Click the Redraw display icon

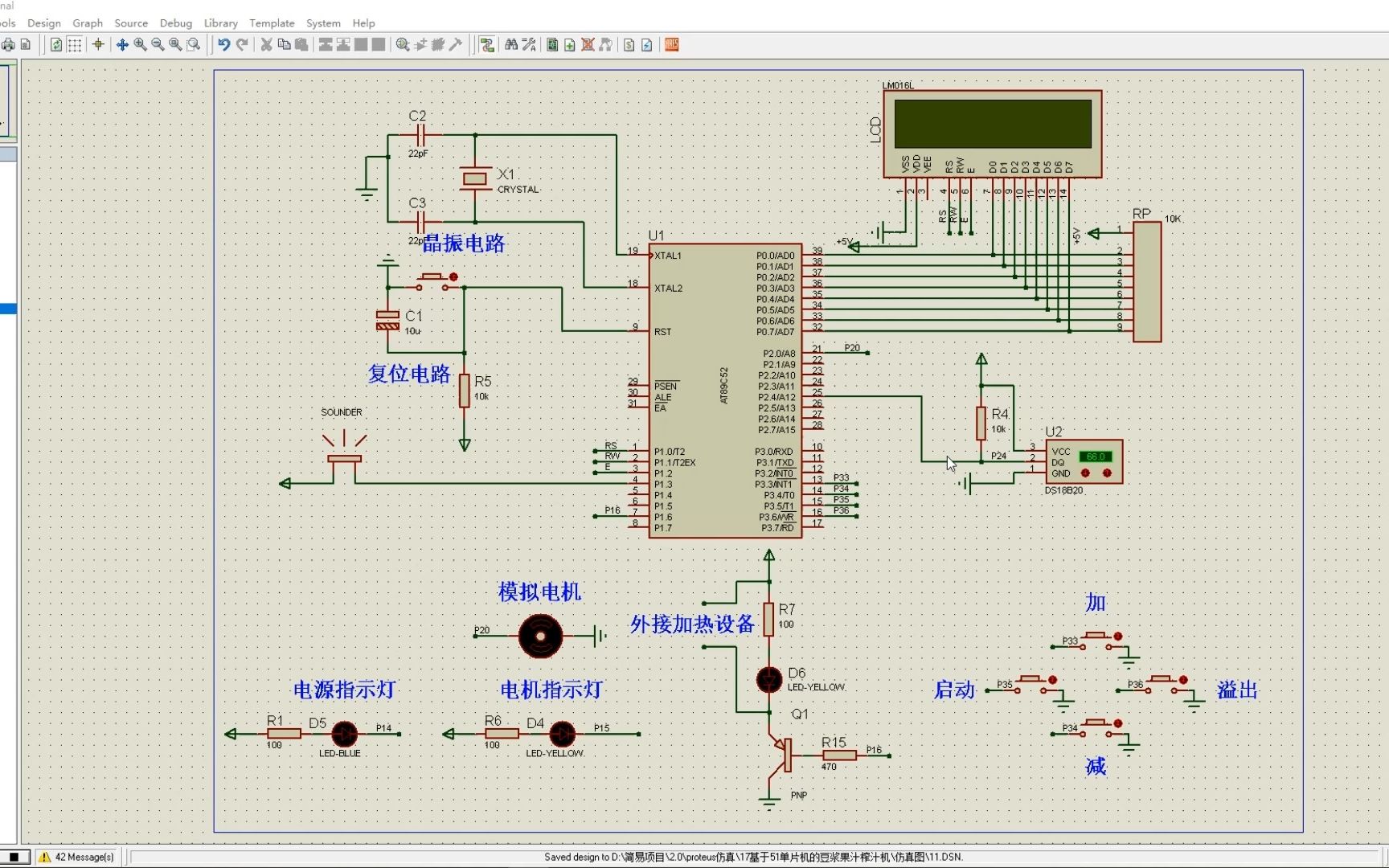point(56,45)
